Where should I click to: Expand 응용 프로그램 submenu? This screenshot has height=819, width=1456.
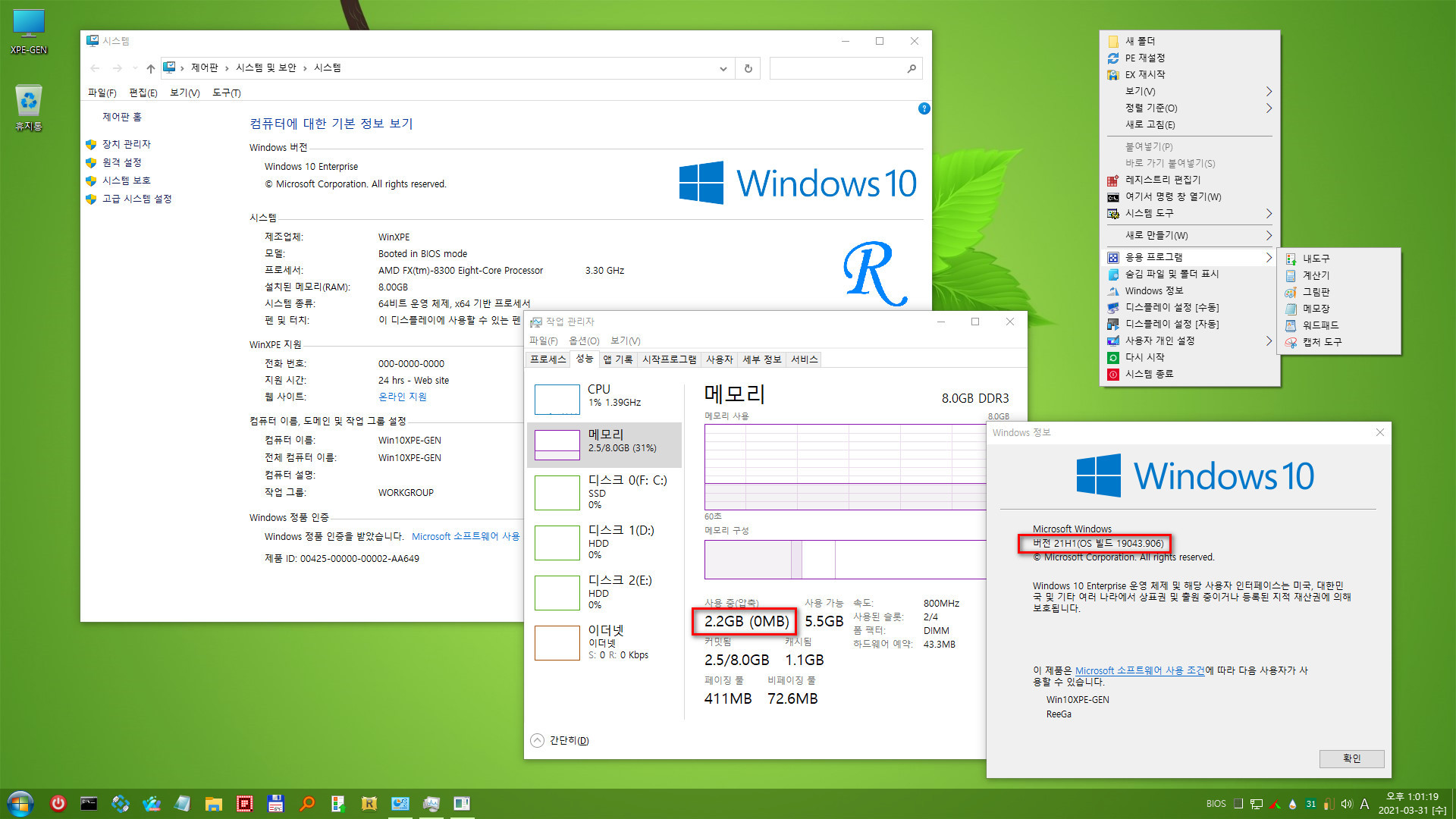click(x=1189, y=257)
